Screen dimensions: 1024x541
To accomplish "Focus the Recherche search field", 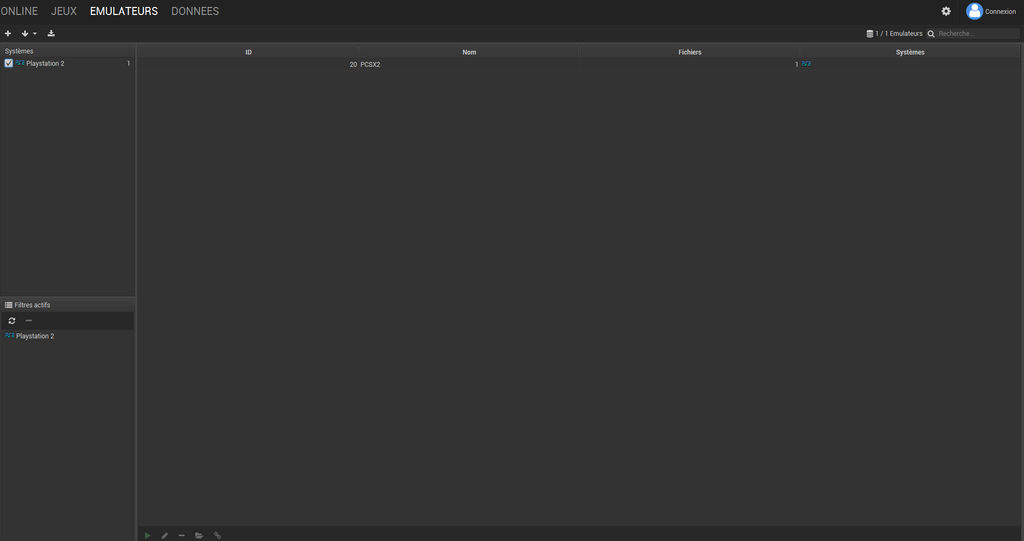I will [x=978, y=33].
